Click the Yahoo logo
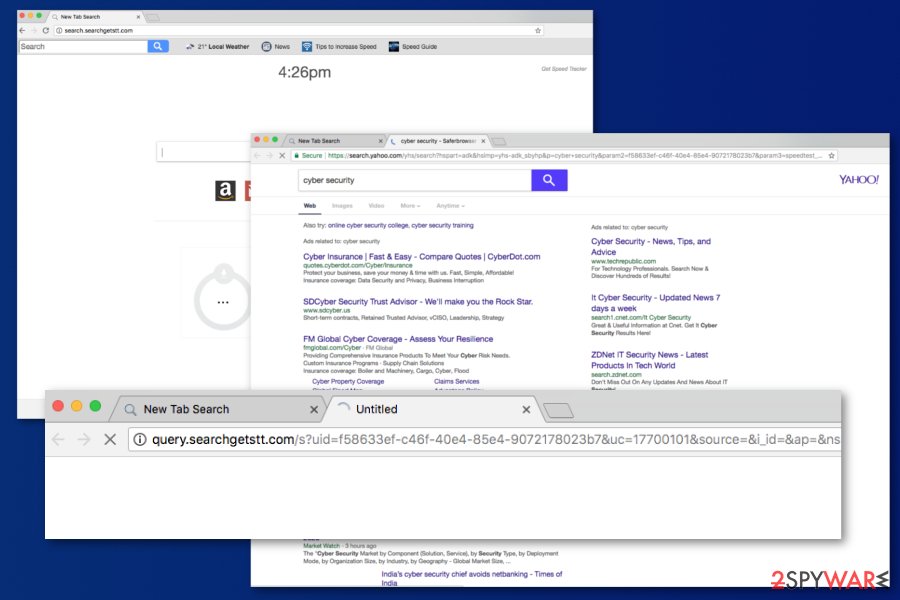 pos(859,180)
